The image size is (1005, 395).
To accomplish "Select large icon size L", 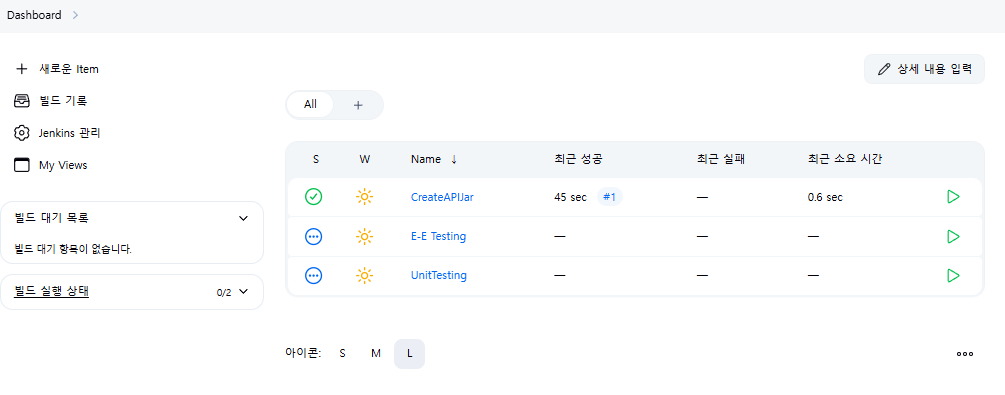I will pos(410,353).
